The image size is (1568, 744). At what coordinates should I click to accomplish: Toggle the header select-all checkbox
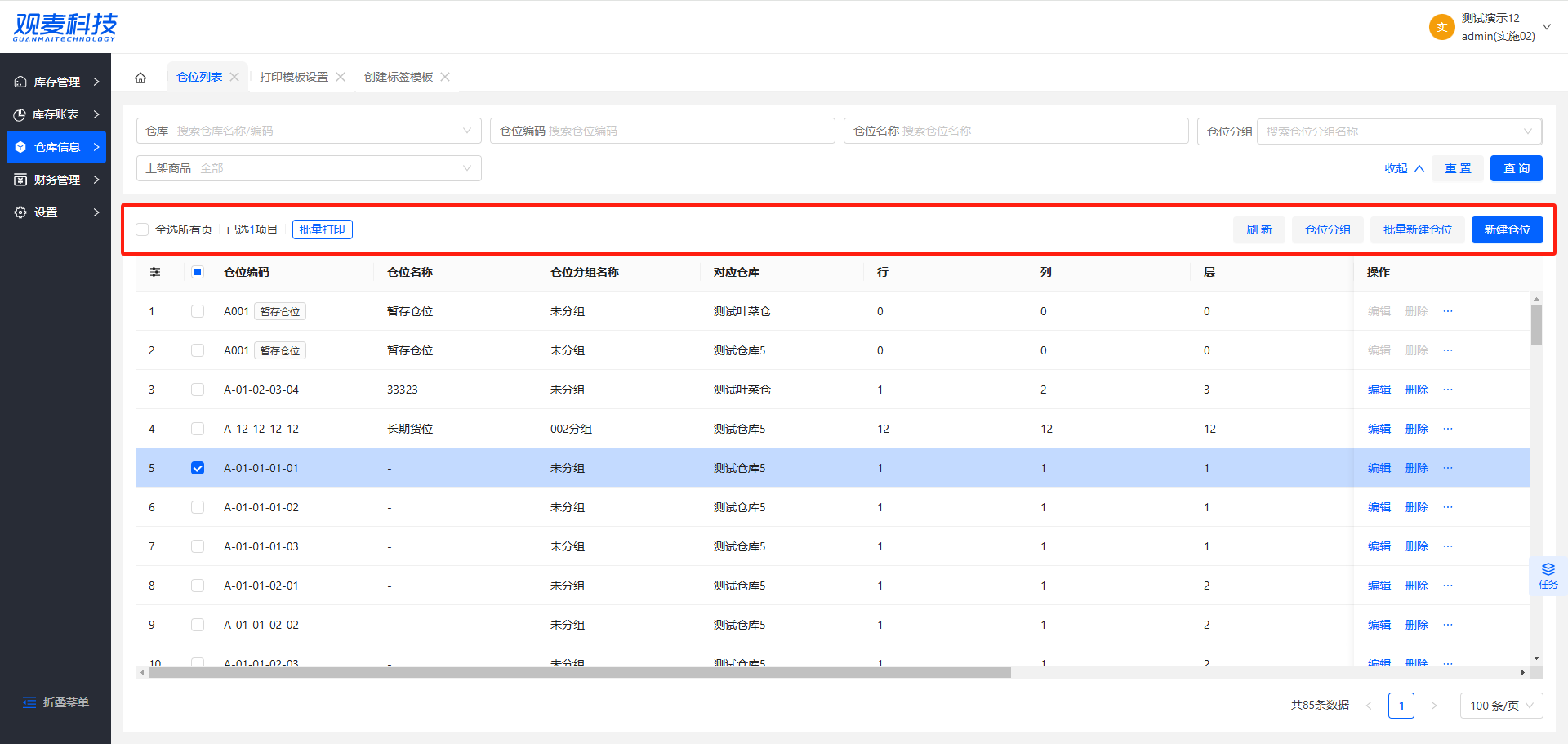coord(198,272)
